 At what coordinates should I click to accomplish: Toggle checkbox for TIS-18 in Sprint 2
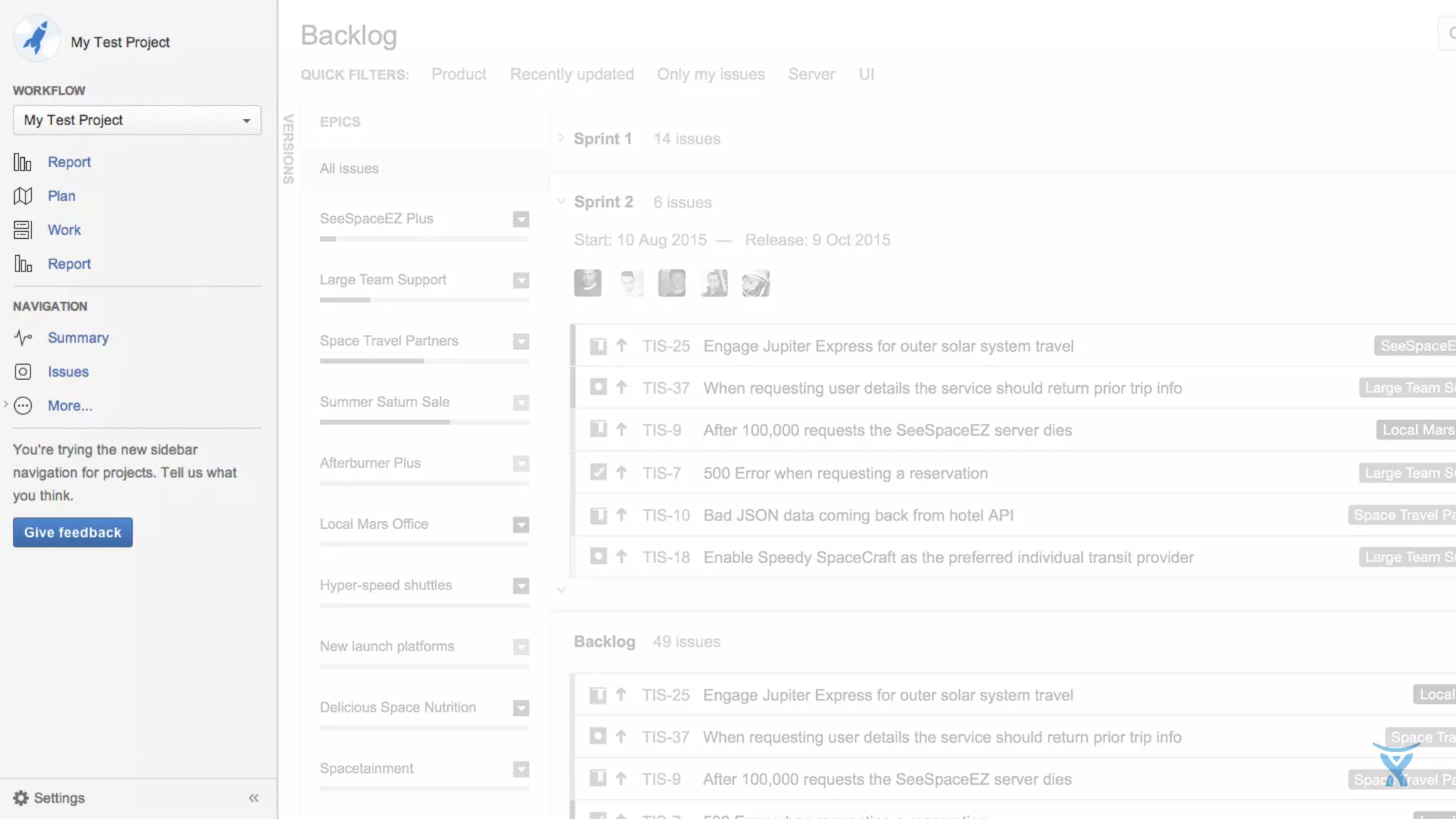coord(598,557)
